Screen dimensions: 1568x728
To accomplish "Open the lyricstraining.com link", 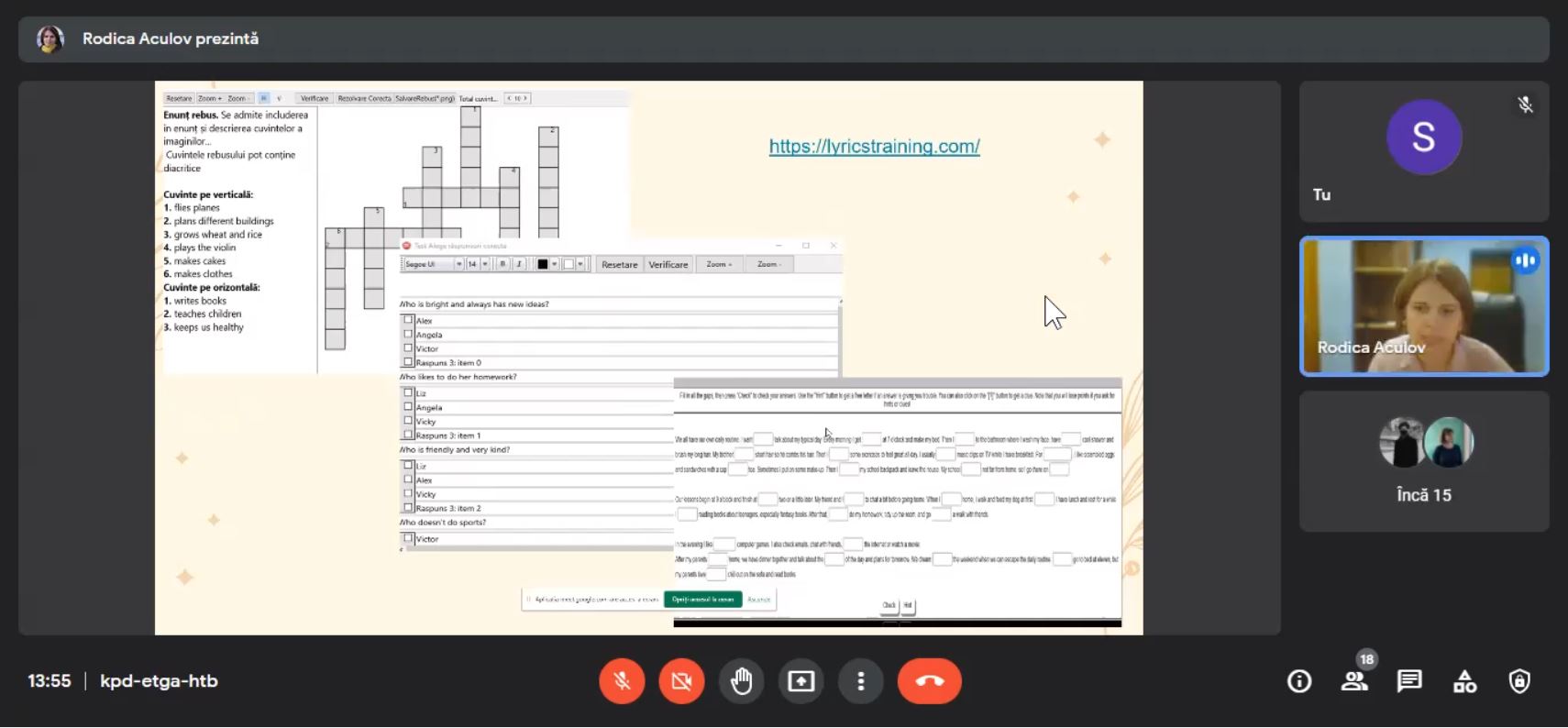I will [874, 147].
